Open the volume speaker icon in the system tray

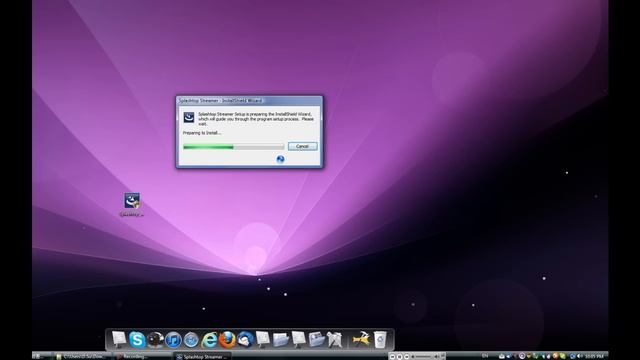tap(580, 356)
